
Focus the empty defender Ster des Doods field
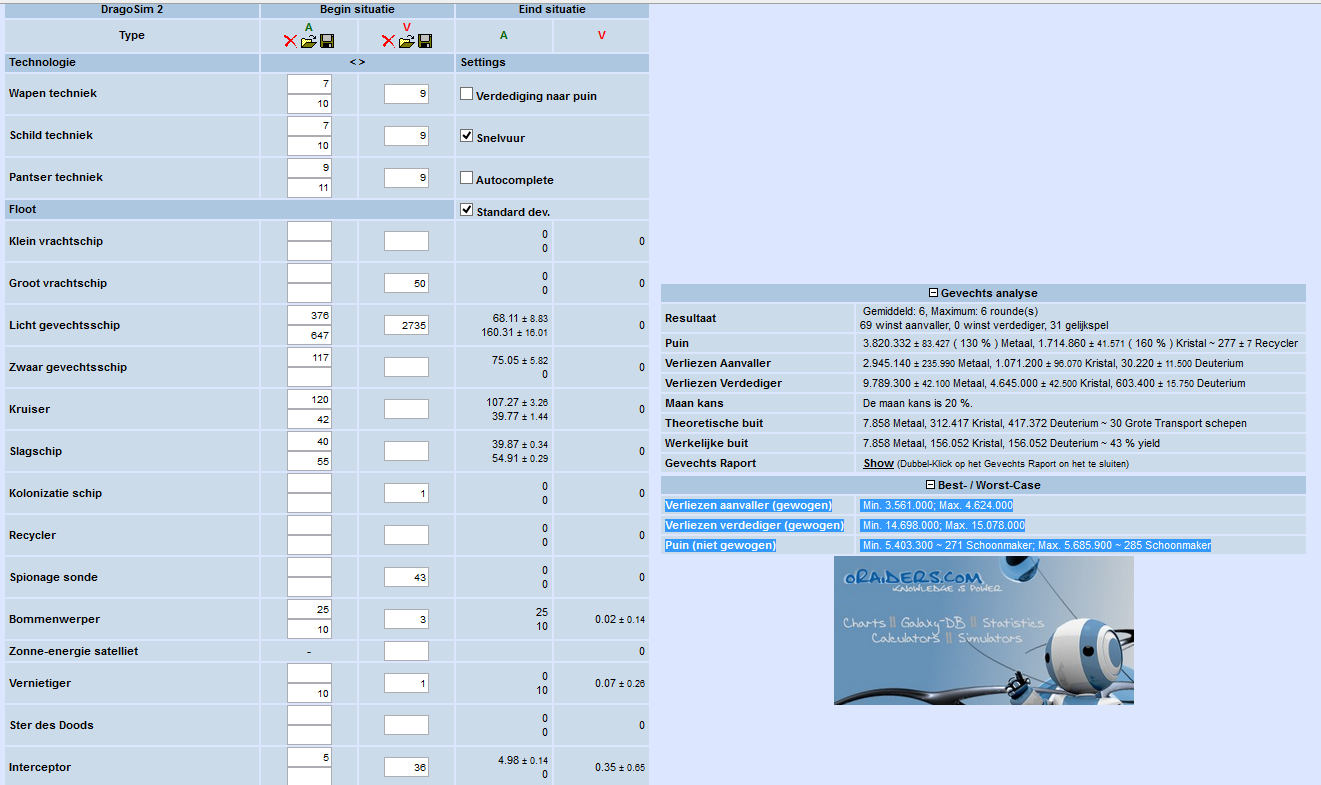coord(406,725)
